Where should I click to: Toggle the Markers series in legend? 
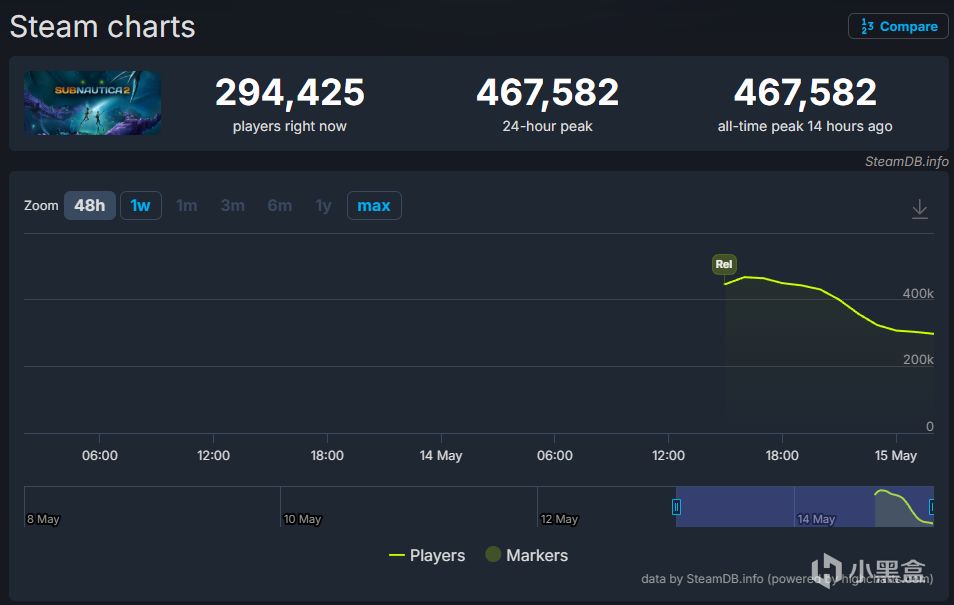[527, 555]
